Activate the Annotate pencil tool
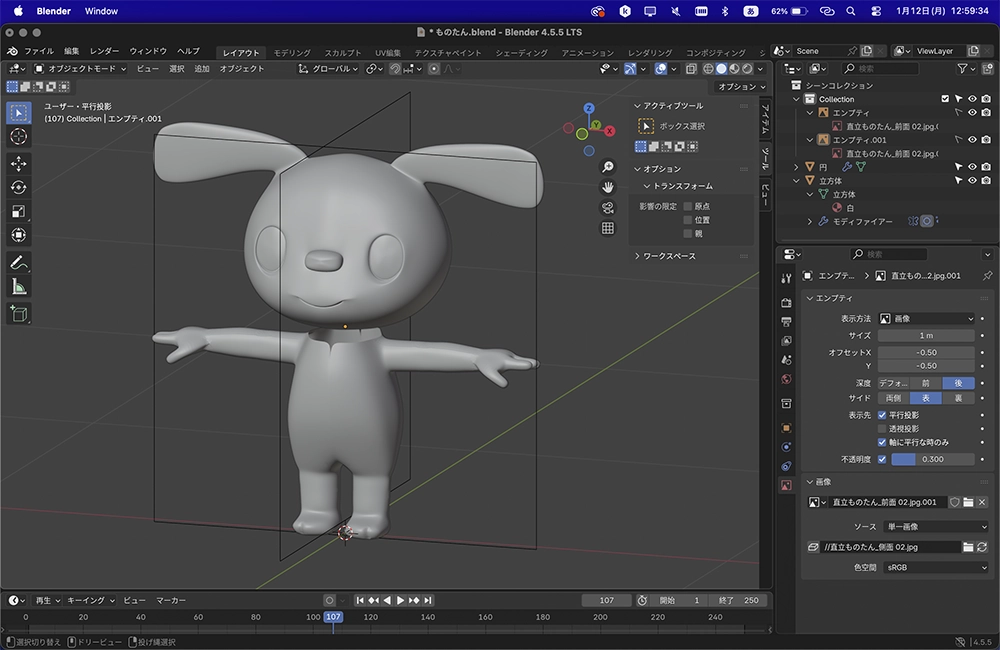Screen dimensions: 1000x650 (x=19, y=263)
